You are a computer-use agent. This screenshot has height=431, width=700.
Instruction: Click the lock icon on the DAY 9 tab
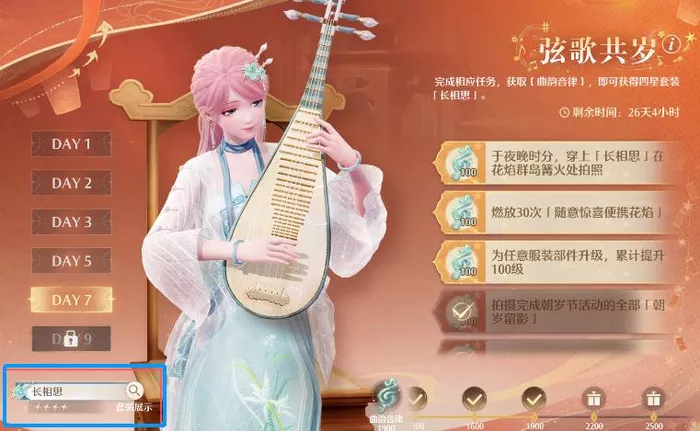point(71,339)
